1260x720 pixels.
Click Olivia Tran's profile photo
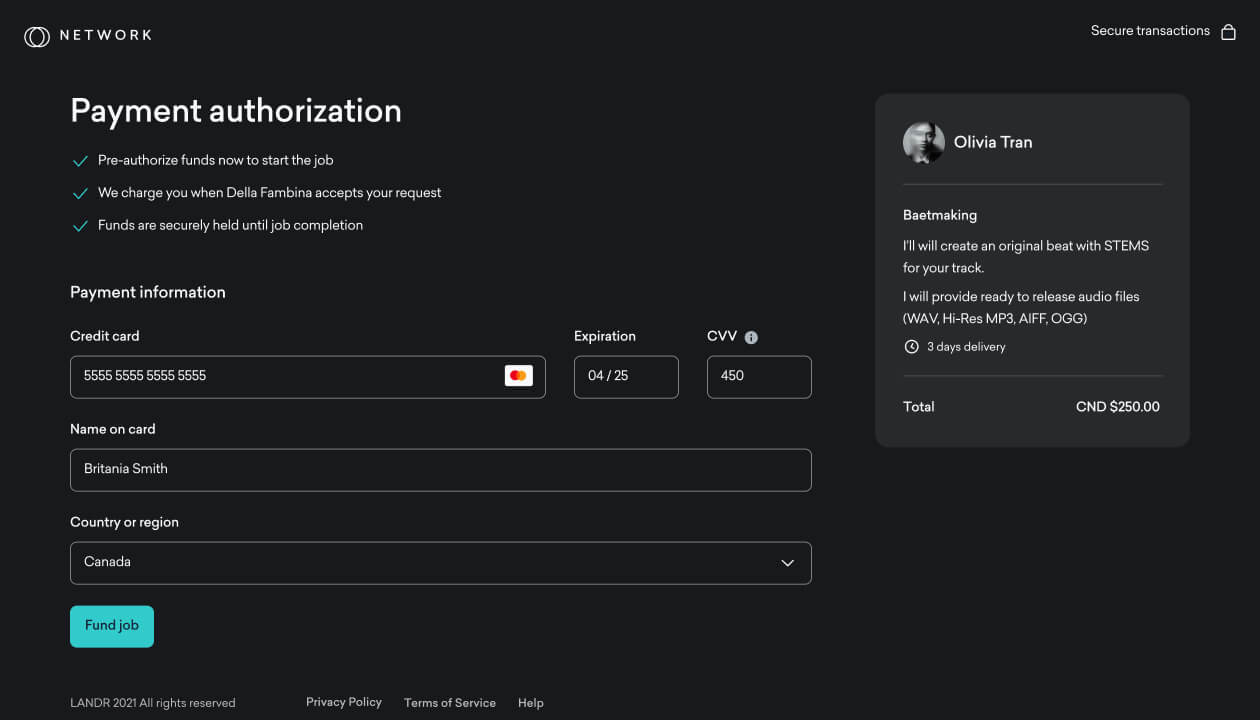point(923,142)
